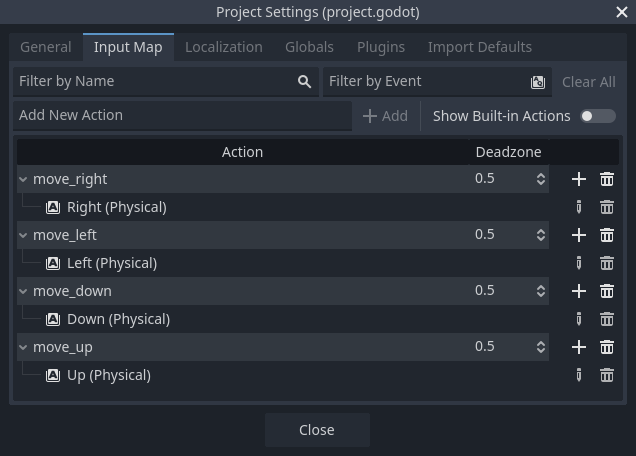
Task: Adjust move_left deadzone stepper arrows
Action: click(x=541, y=235)
